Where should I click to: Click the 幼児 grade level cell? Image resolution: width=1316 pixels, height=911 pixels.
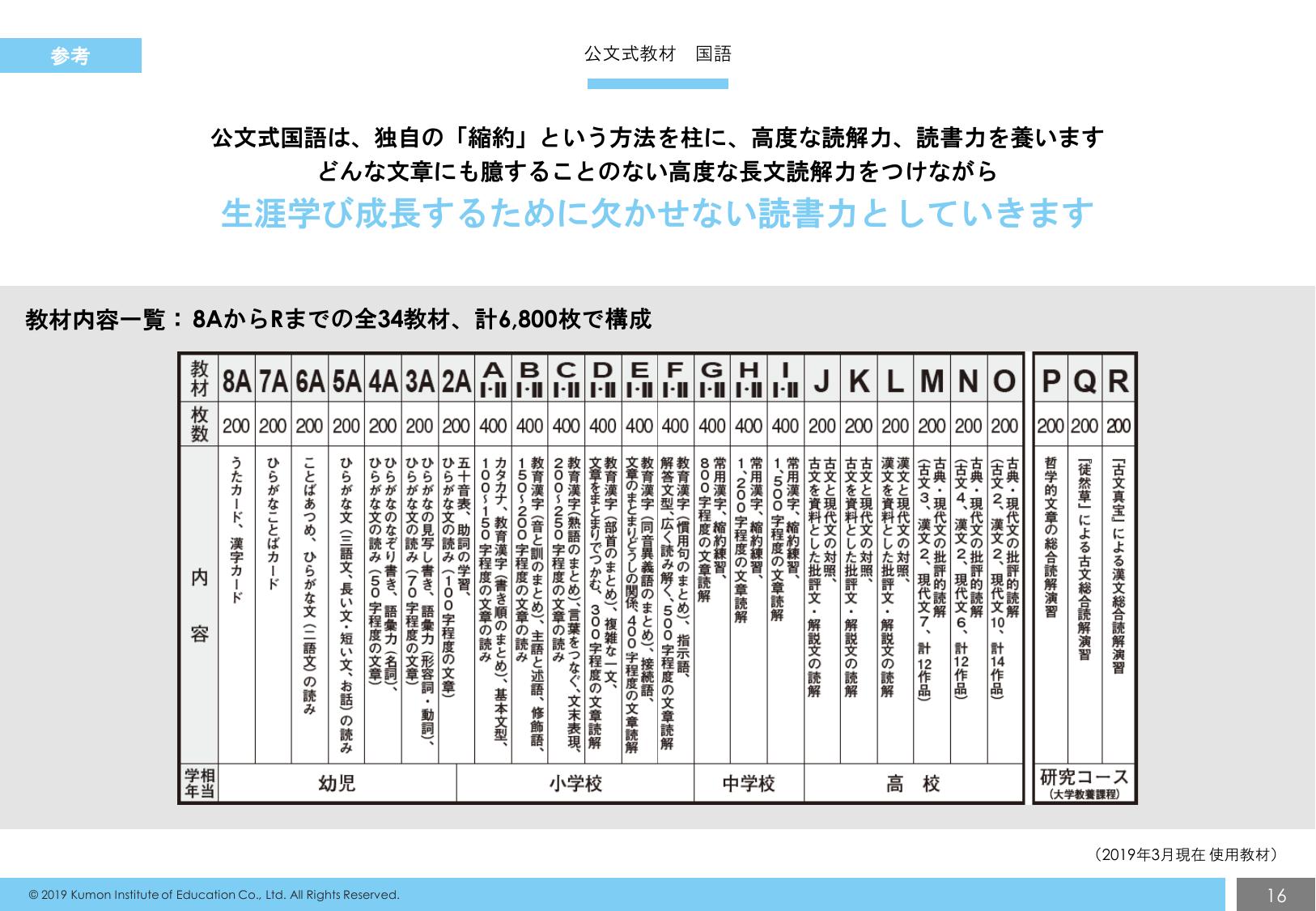click(x=337, y=783)
